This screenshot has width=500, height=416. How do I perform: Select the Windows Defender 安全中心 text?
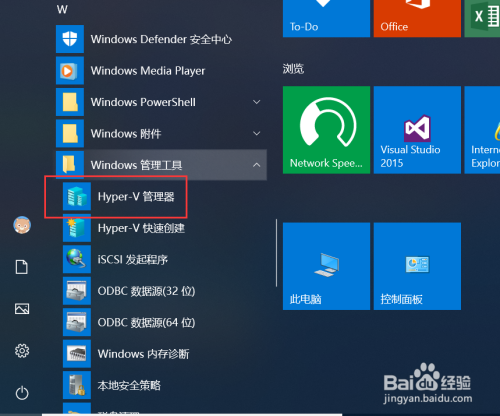pyautogui.click(x=161, y=39)
